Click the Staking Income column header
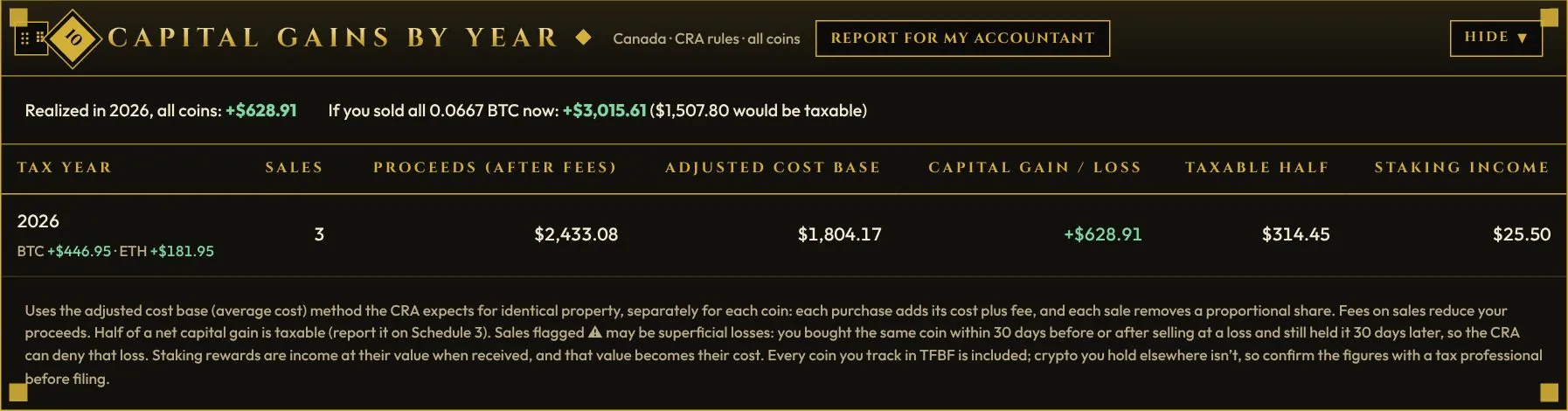 (1461, 167)
